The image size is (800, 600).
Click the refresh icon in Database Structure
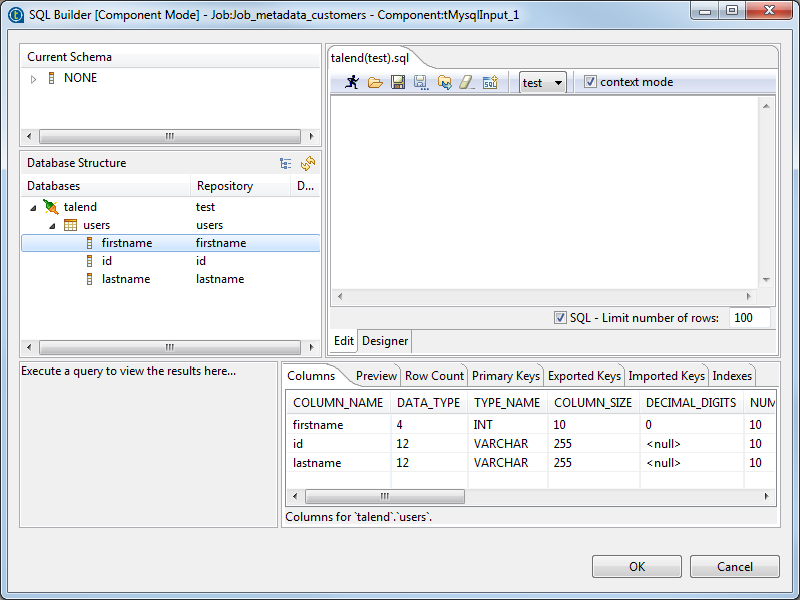(x=308, y=163)
